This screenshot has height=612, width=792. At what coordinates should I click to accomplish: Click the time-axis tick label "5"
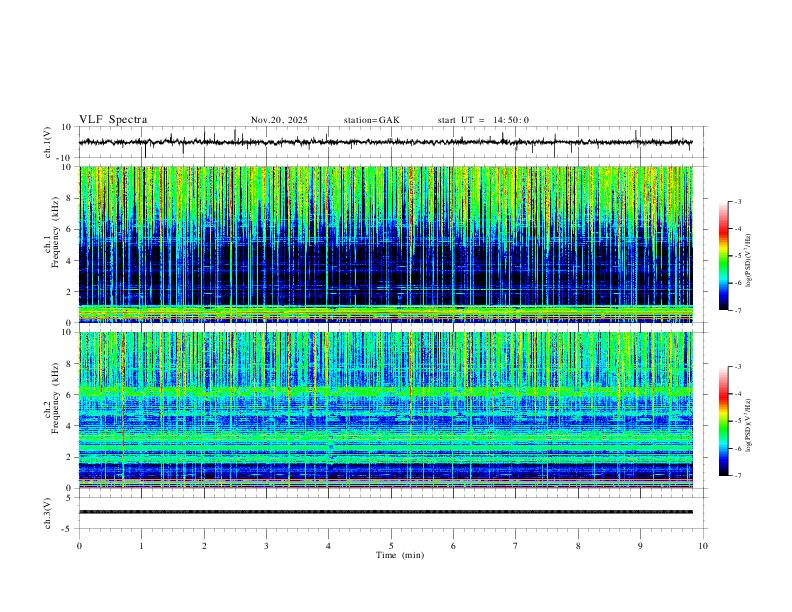point(391,546)
